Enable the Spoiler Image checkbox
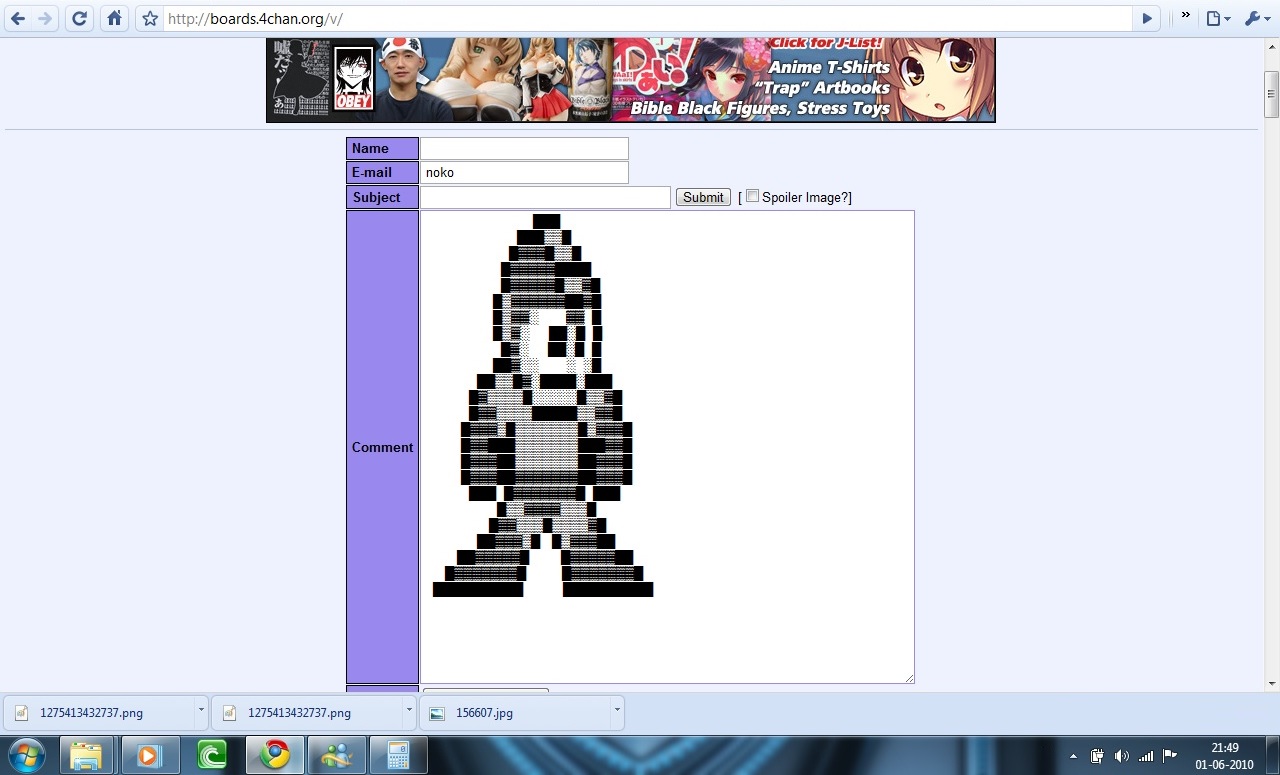1280x775 pixels. click(753, 196)
